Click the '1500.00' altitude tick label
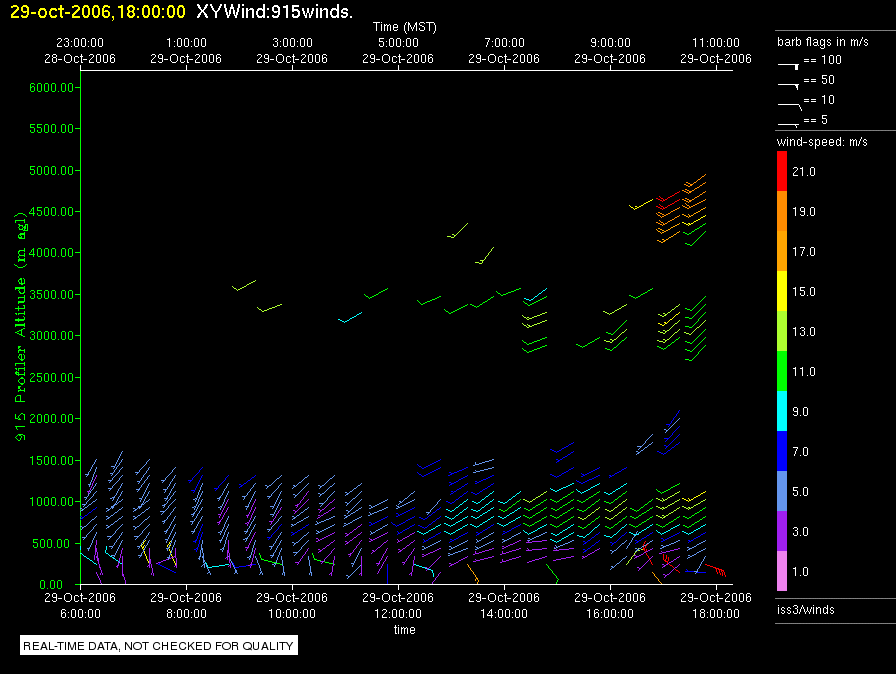896x674 pixels. coord(51,460)
